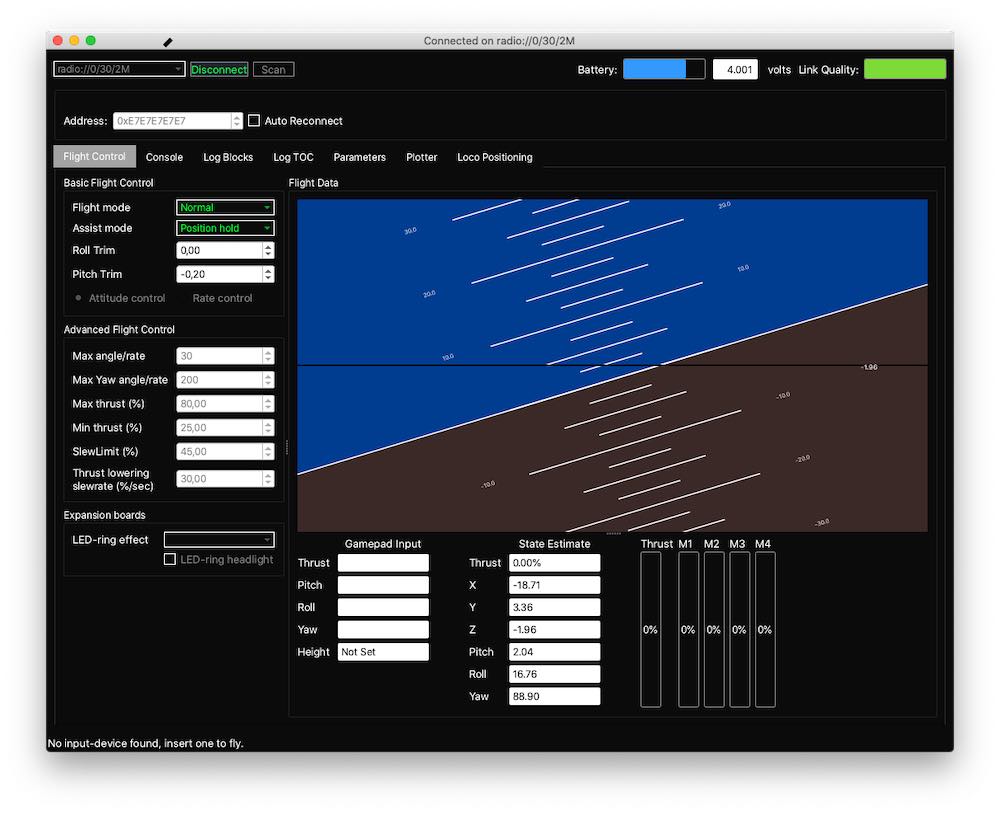
Task: Click the Max thrust stepper arrows
Action: [268, 404]
